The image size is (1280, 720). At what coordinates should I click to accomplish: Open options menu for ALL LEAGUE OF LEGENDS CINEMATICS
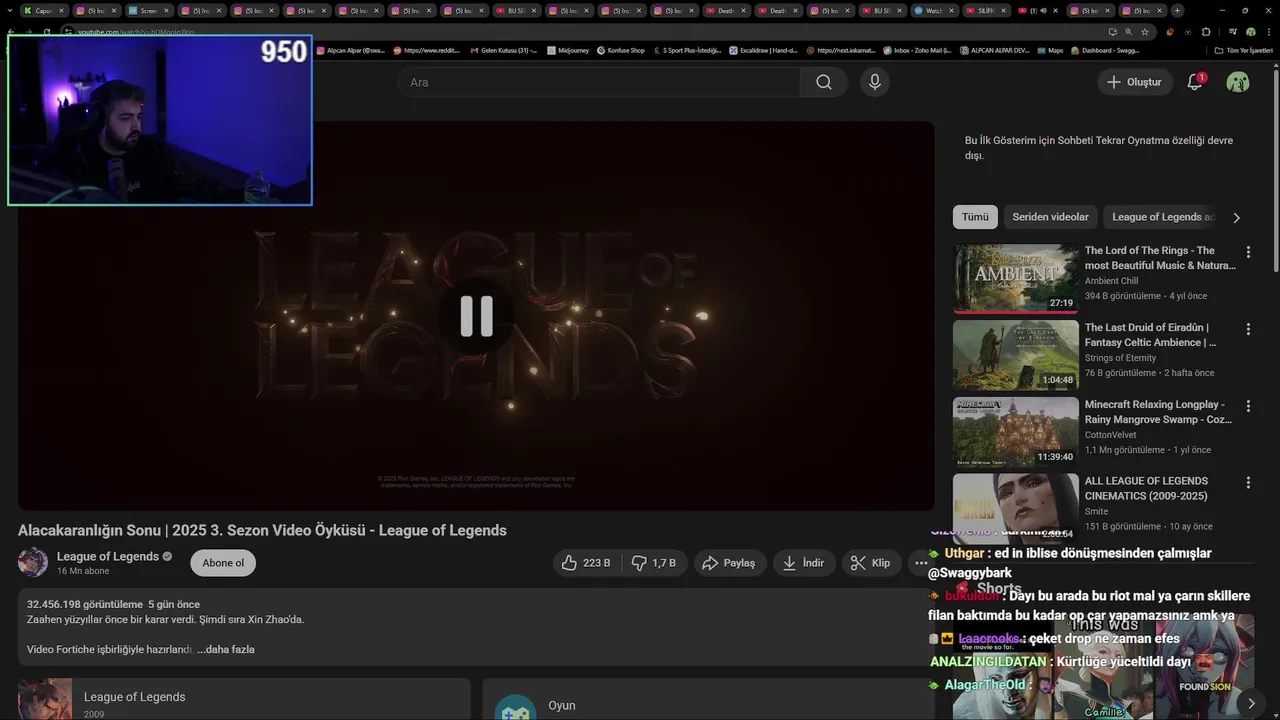[1248, 482]
